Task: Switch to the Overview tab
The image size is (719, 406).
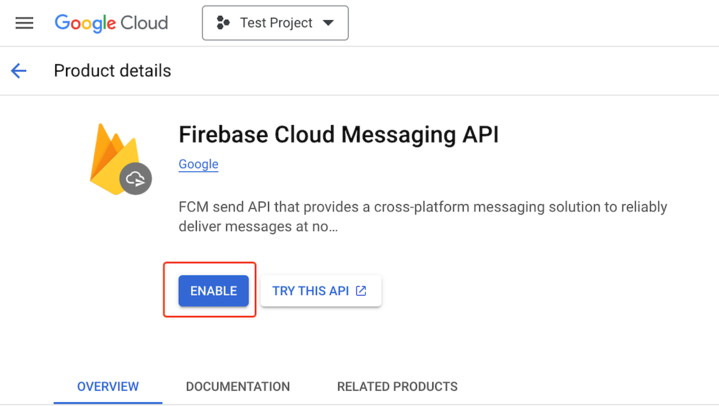Action: (x=108, y=386)
